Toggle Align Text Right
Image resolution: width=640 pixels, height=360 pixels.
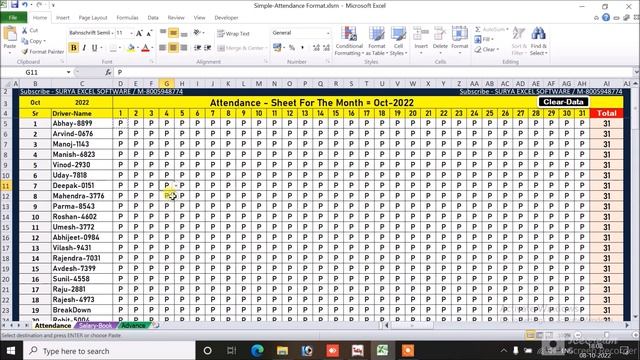click(184, 48)
